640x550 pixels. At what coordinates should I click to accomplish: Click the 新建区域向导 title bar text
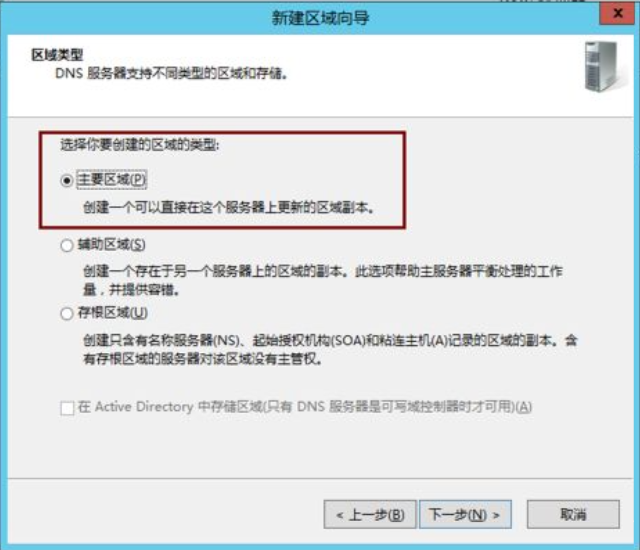[x=320, y=18]
